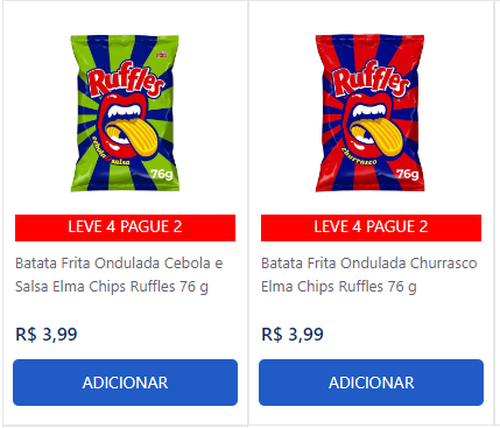Open the Batata Frita Ondulada Churrasco title
500x428 pixels.
pos(369,275)
